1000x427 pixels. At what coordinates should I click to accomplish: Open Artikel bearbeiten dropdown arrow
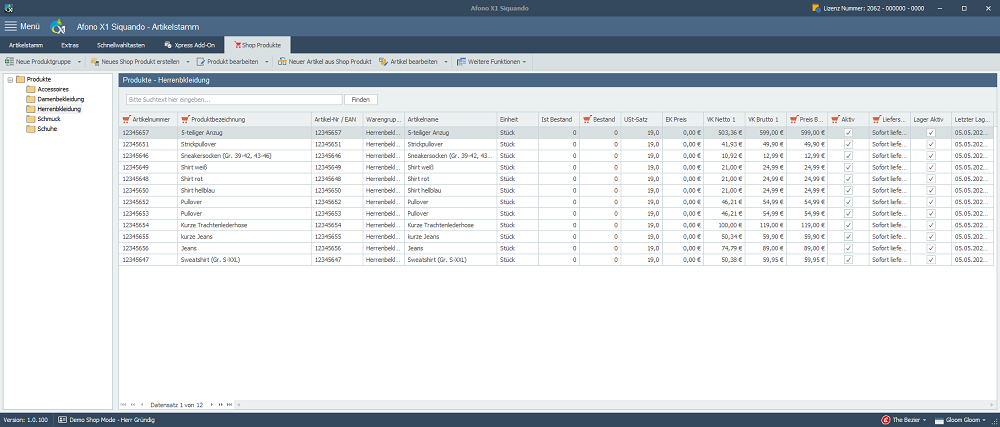pyautogui.click(x=446, y=62)
